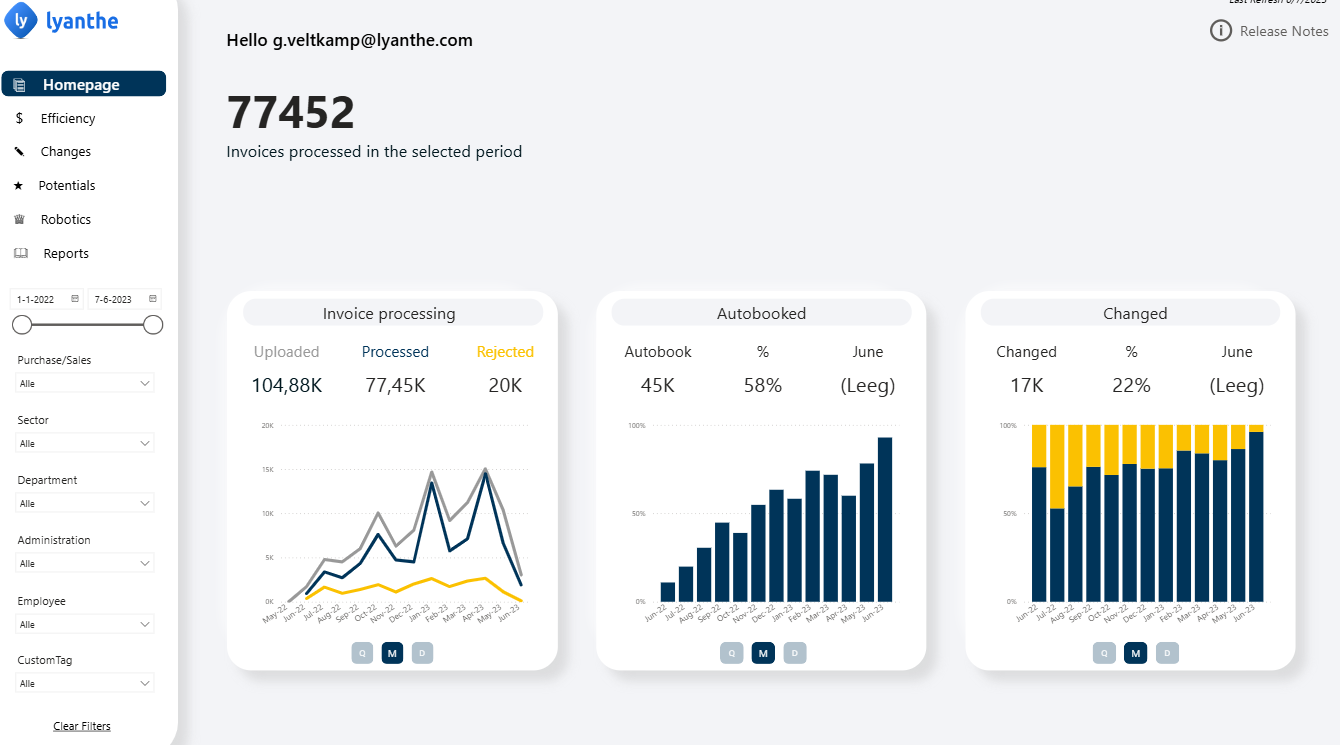Click the Autobooked percentage 58%
Viewport: 1340px width, 745px height.
point(763,385)
